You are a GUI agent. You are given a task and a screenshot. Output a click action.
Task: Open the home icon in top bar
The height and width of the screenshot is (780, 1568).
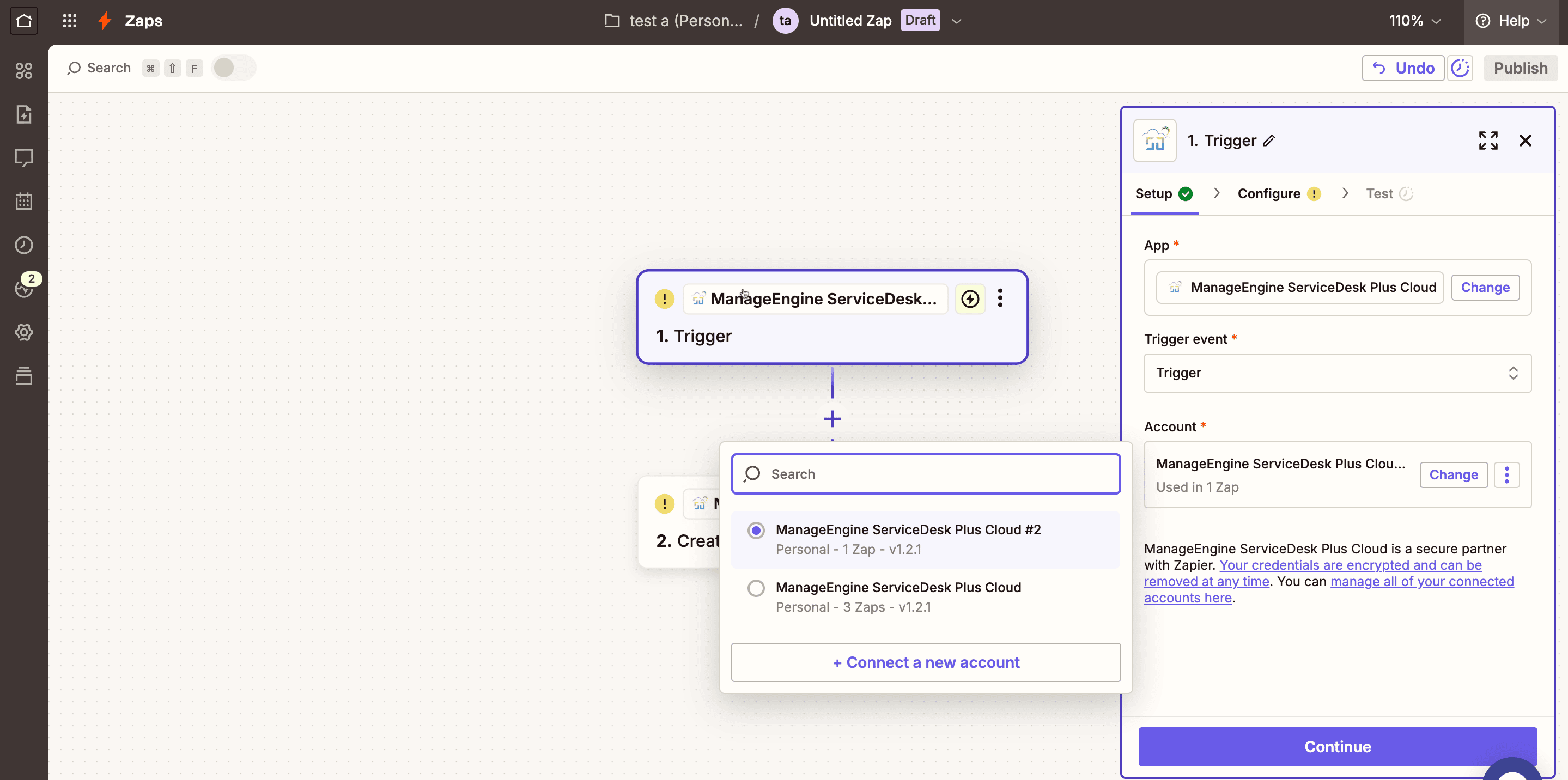coord(24,21)
